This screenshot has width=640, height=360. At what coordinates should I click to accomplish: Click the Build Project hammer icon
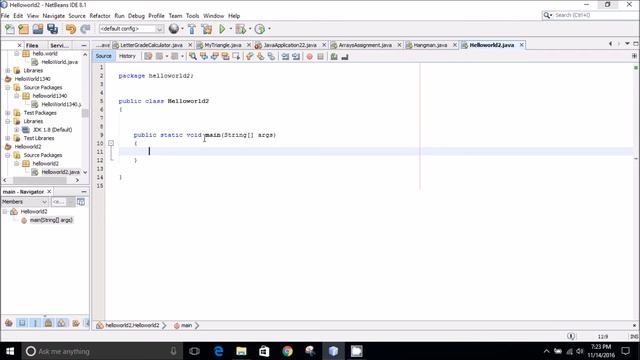(x=192, y=29)
